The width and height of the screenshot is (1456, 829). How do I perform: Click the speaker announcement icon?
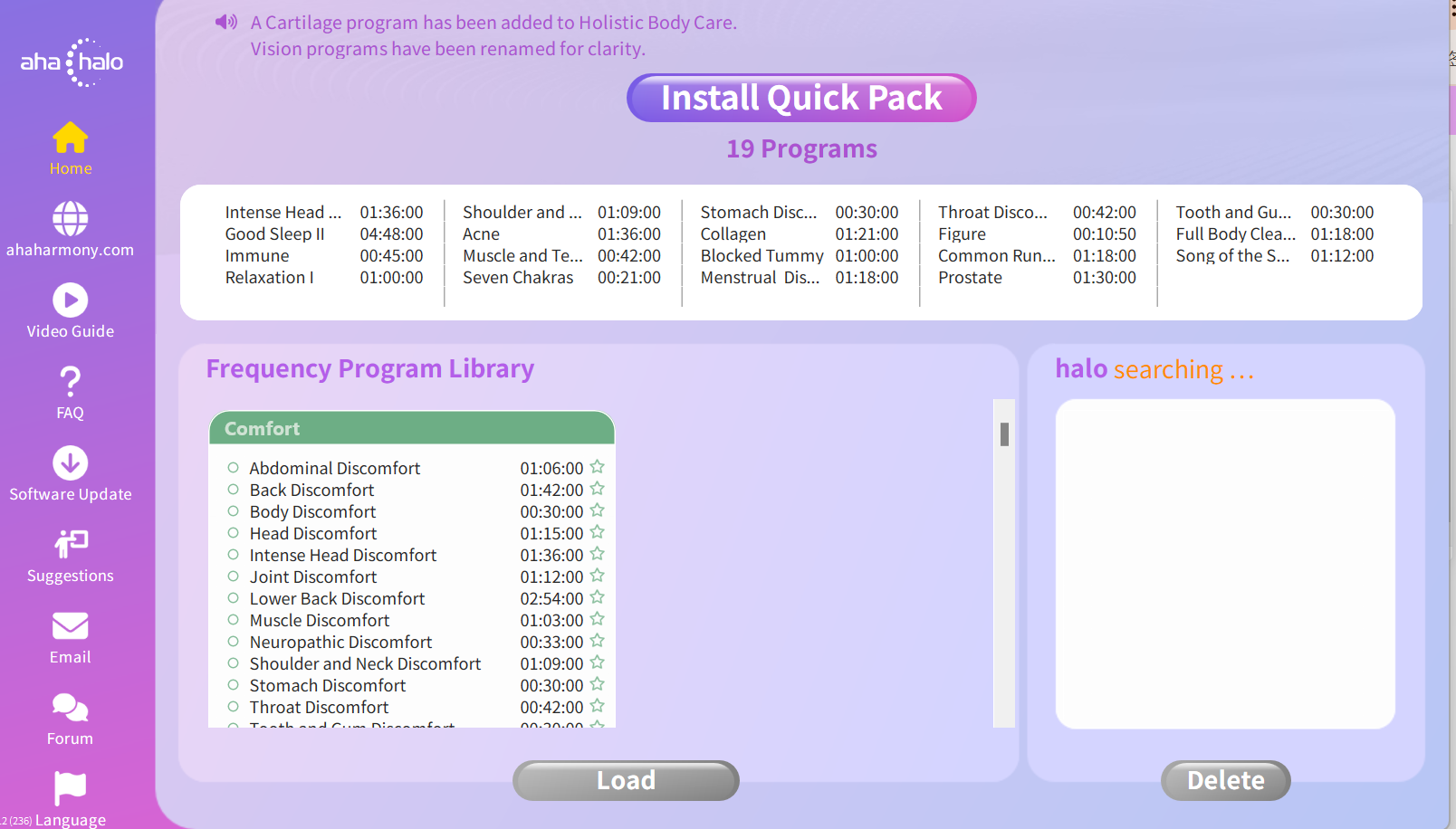click(226, 22)
